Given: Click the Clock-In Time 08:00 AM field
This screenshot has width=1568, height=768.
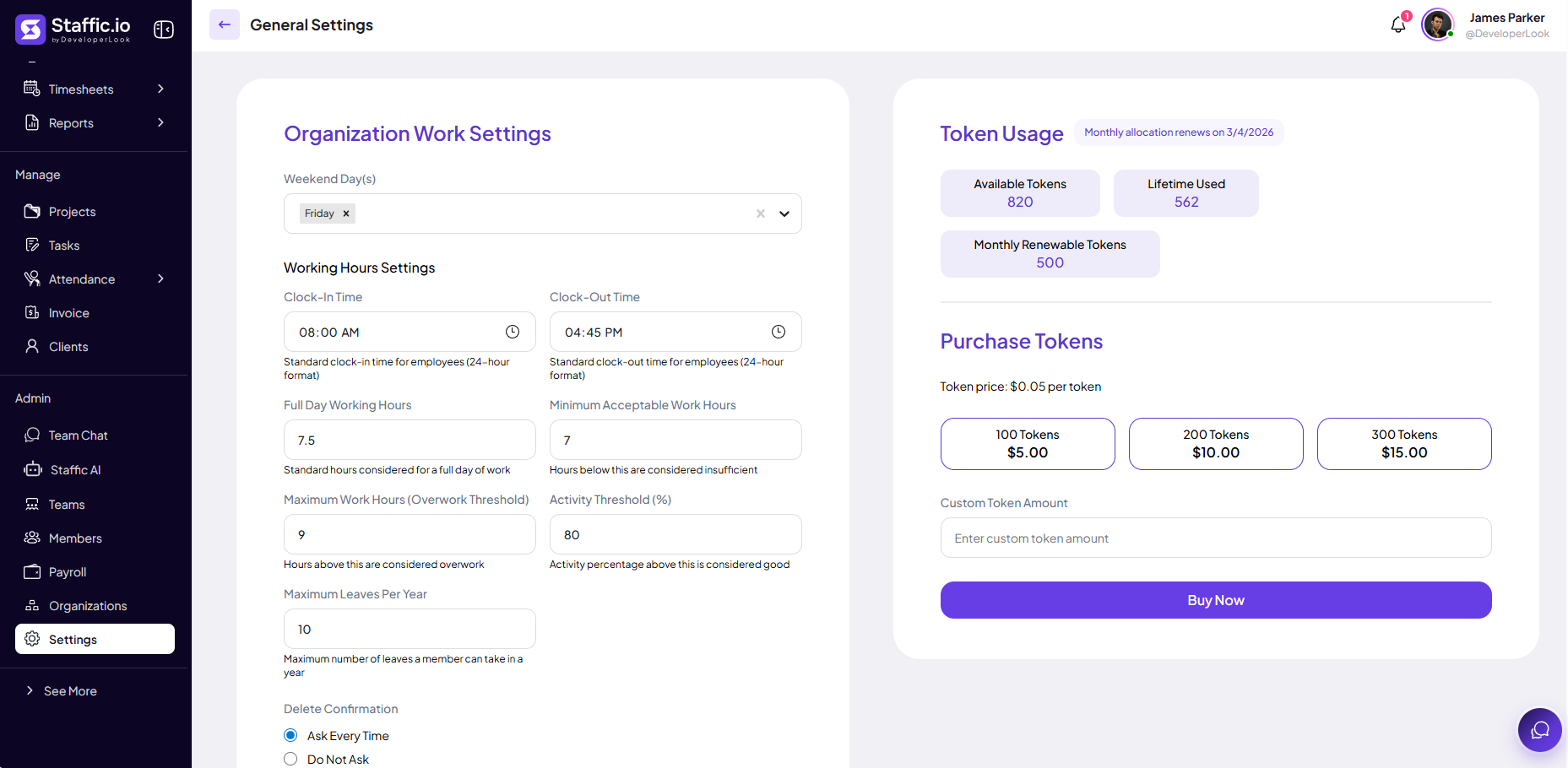Looking at the screenshot, I should [410, 332].
